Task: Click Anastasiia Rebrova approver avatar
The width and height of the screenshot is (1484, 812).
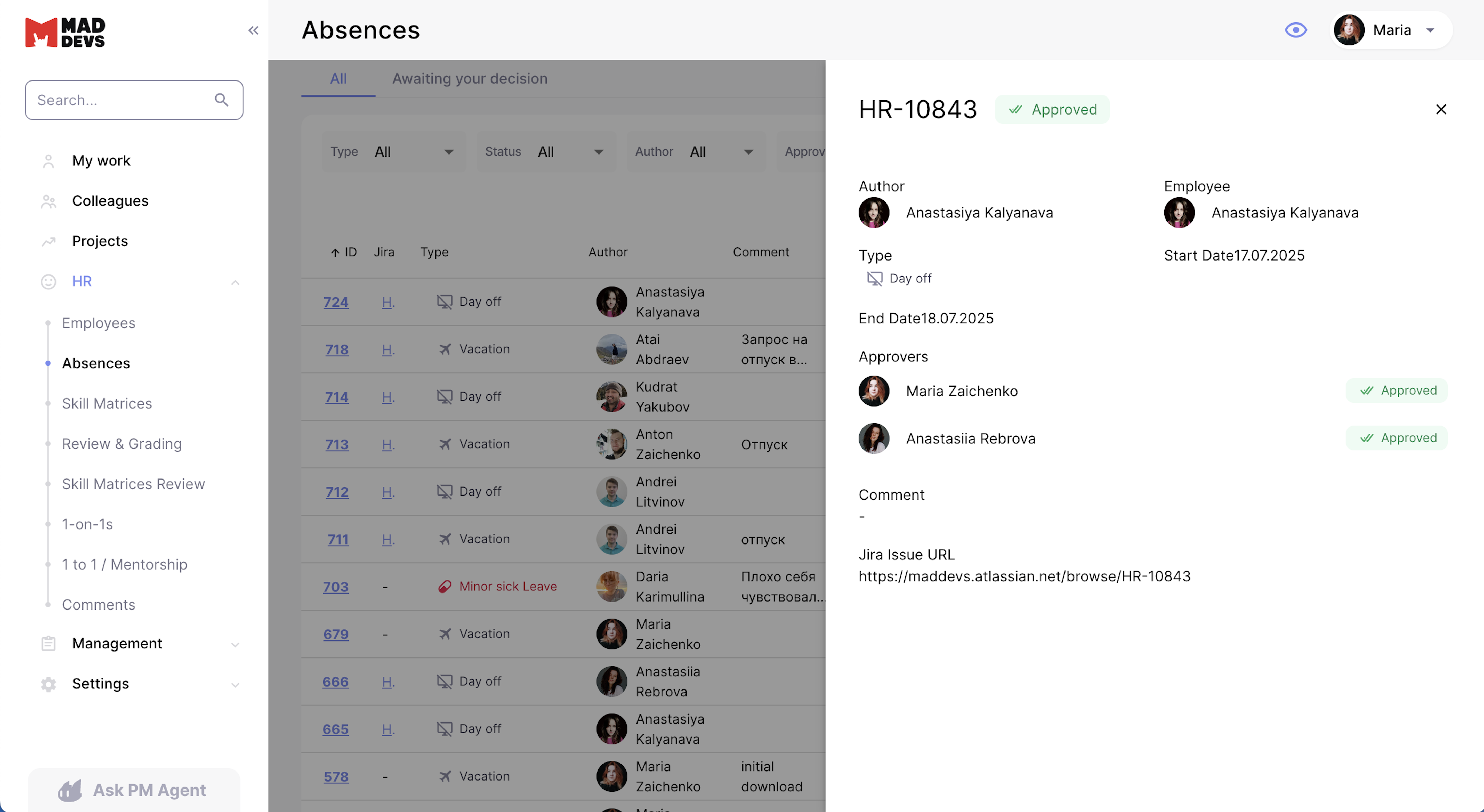Action: click(873, 439)
